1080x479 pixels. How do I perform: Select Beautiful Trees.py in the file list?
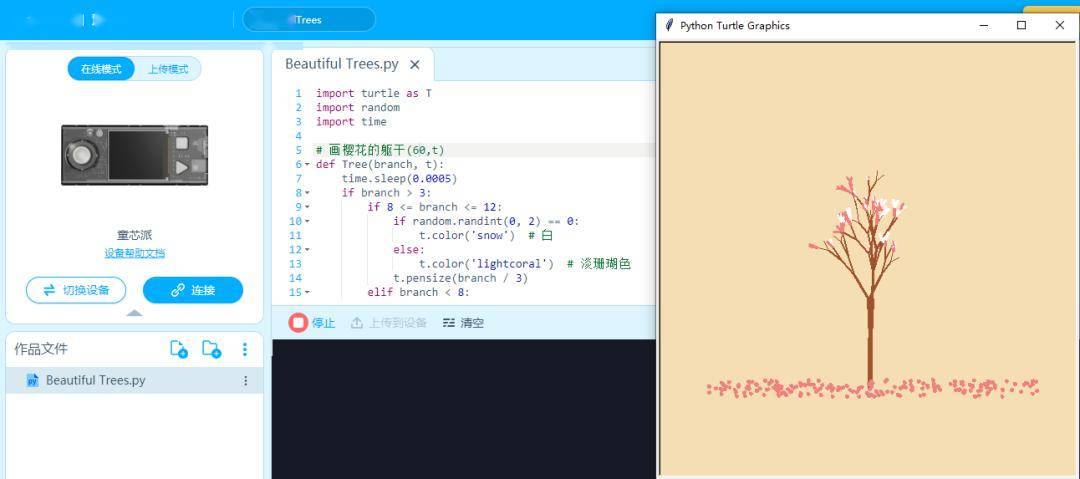(95, 380)
